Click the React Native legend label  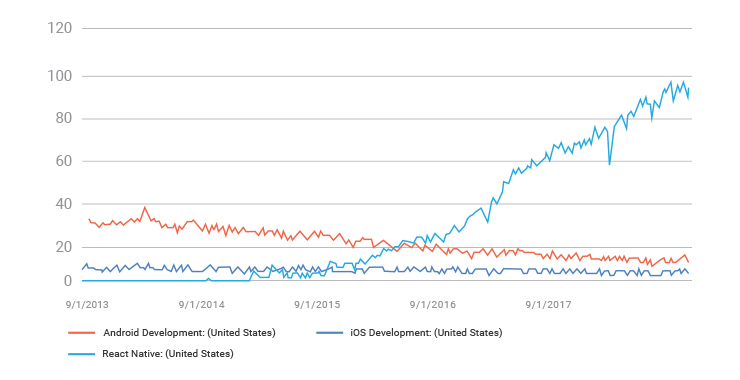point(168,354)
